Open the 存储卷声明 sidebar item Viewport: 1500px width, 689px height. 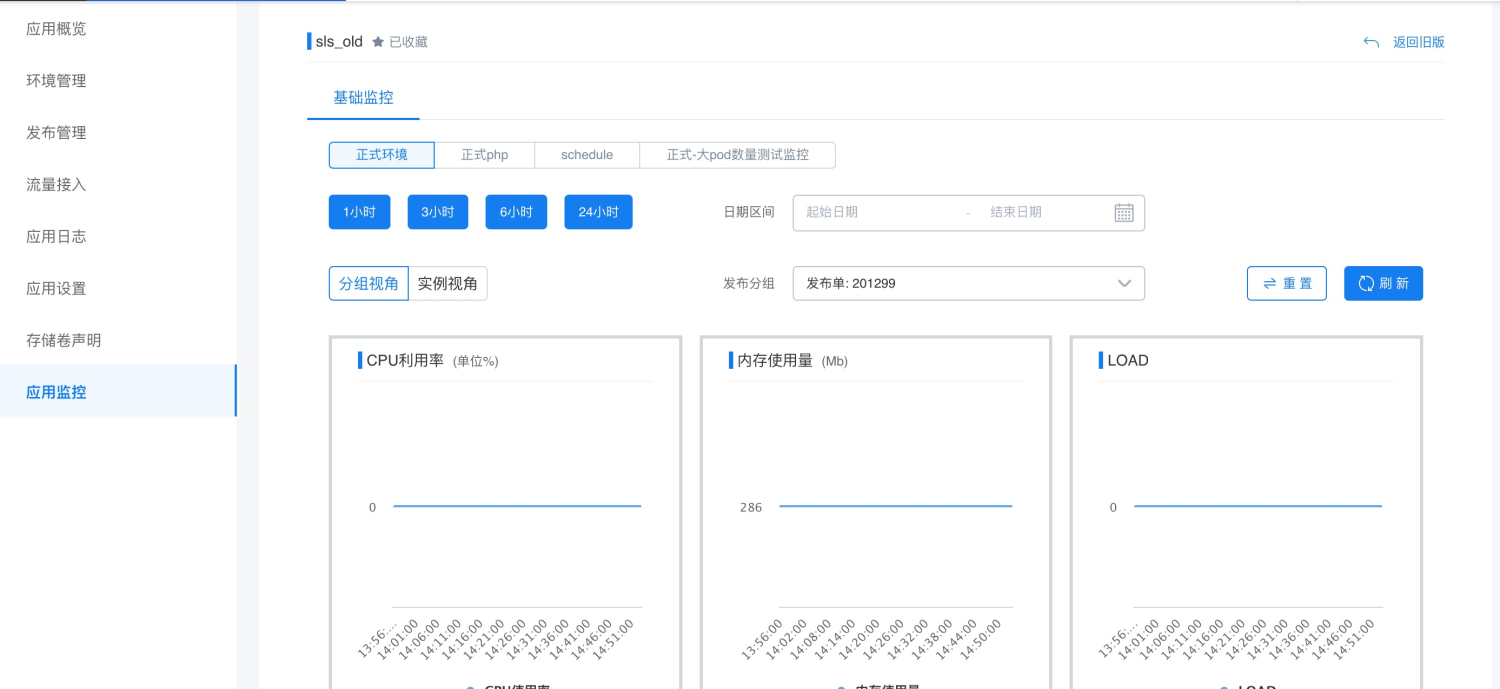[x=118, y=340]
